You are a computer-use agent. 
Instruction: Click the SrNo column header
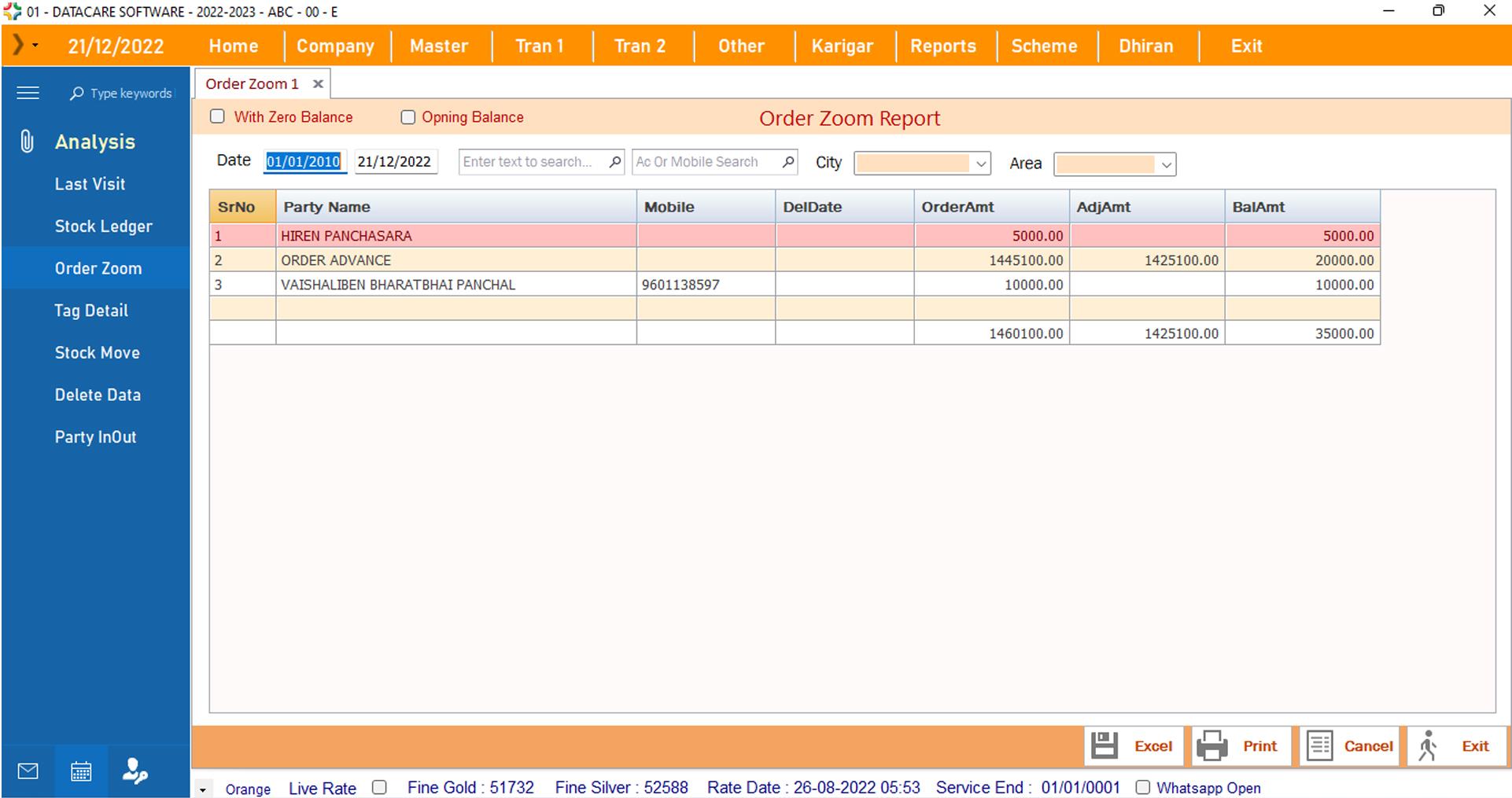tap(242, 207)
